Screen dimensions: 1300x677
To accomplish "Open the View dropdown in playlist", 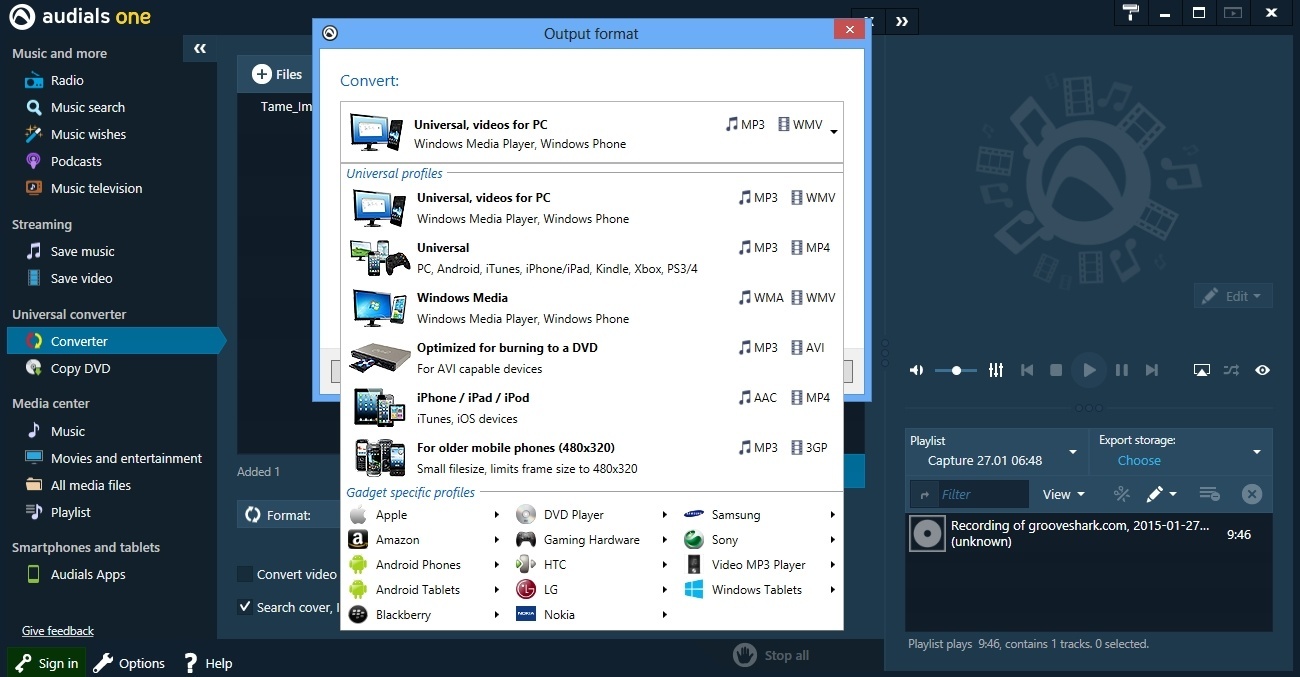I will (x=1063, y=494).
